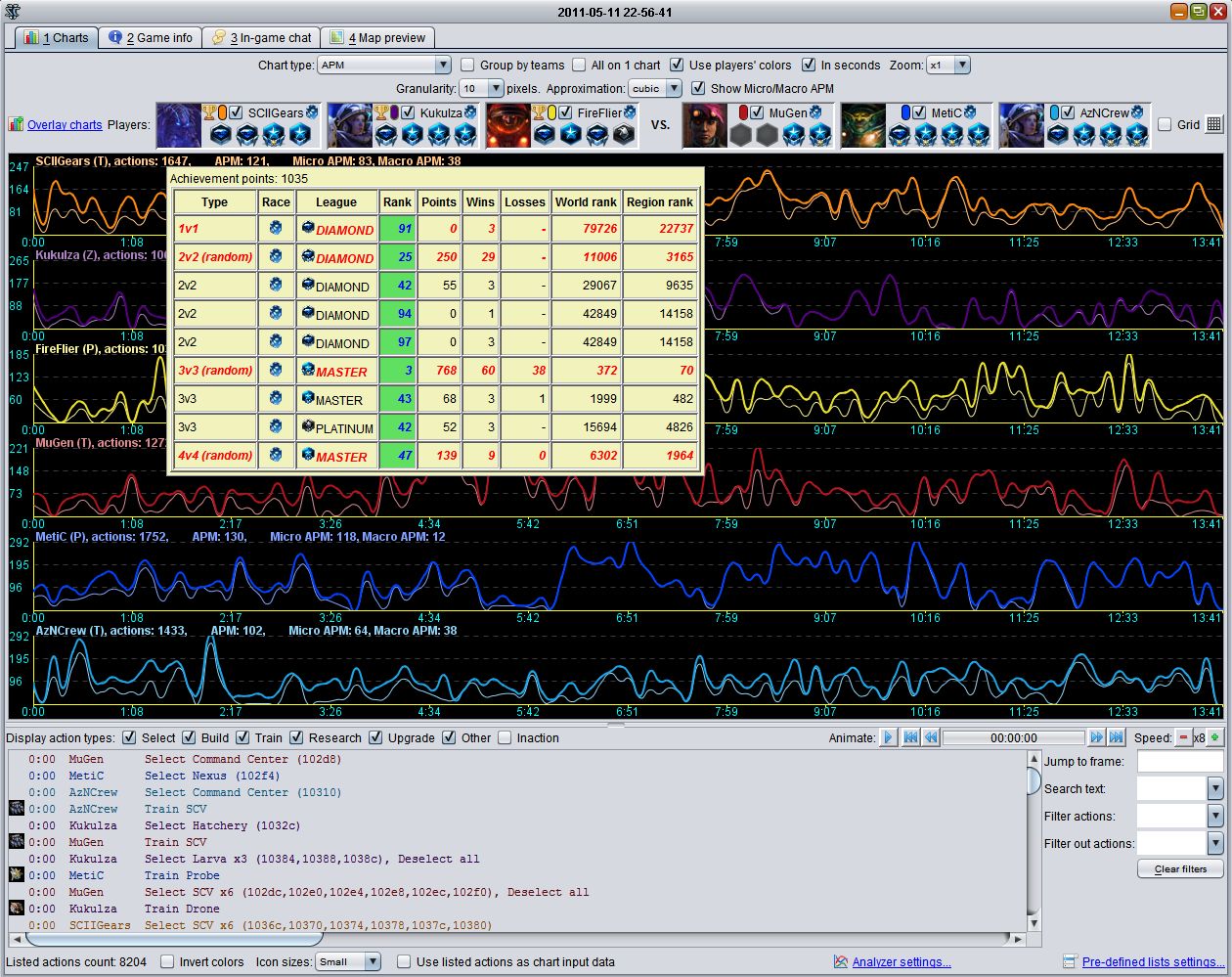The width and height of the screenshot is (1232, 977).
Task: Open the Map preview tab
Action: point(378,37)
